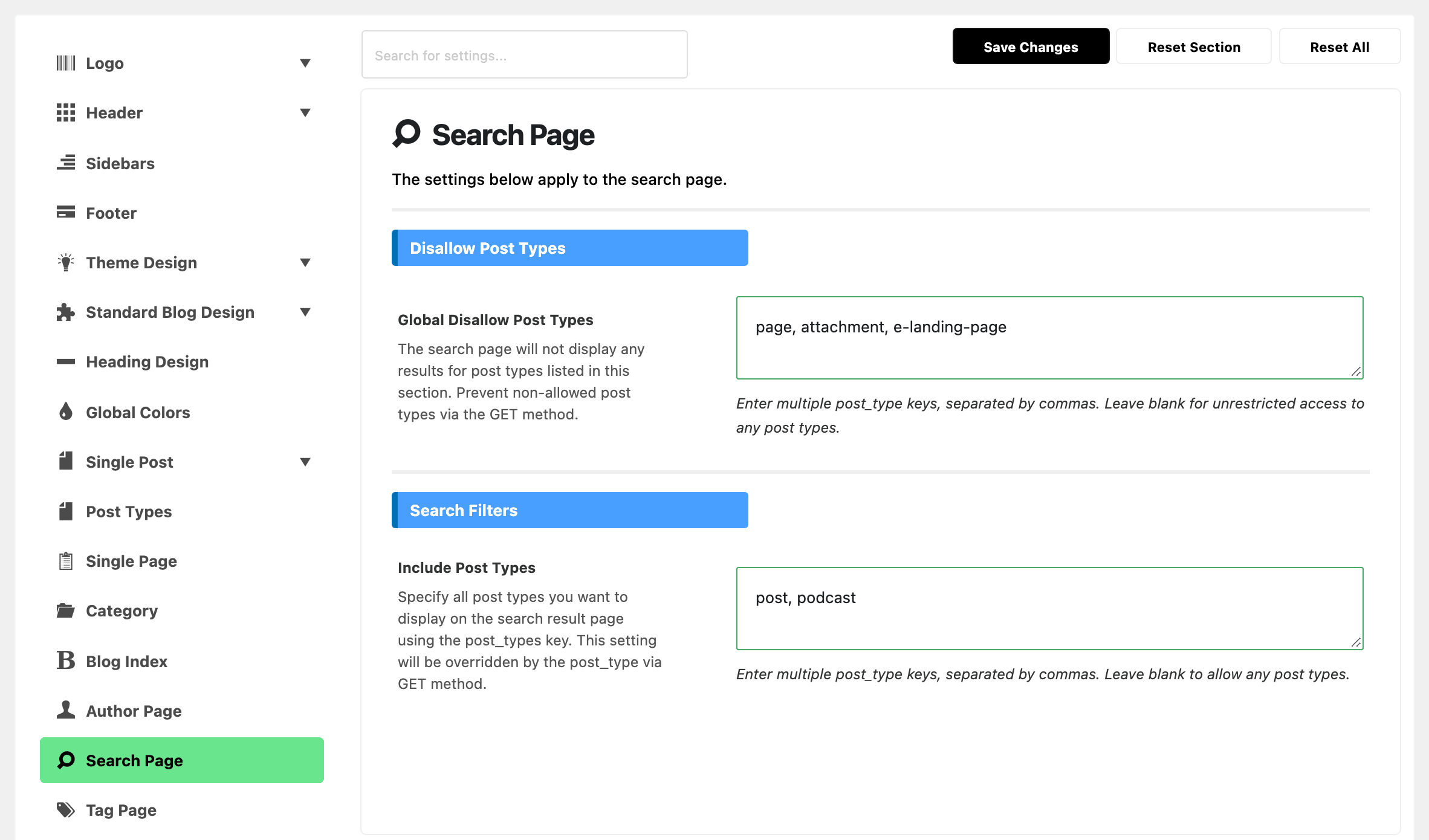Open the Category settings section
Screen dimensions: 1429x840
click(x=182, y=610)
